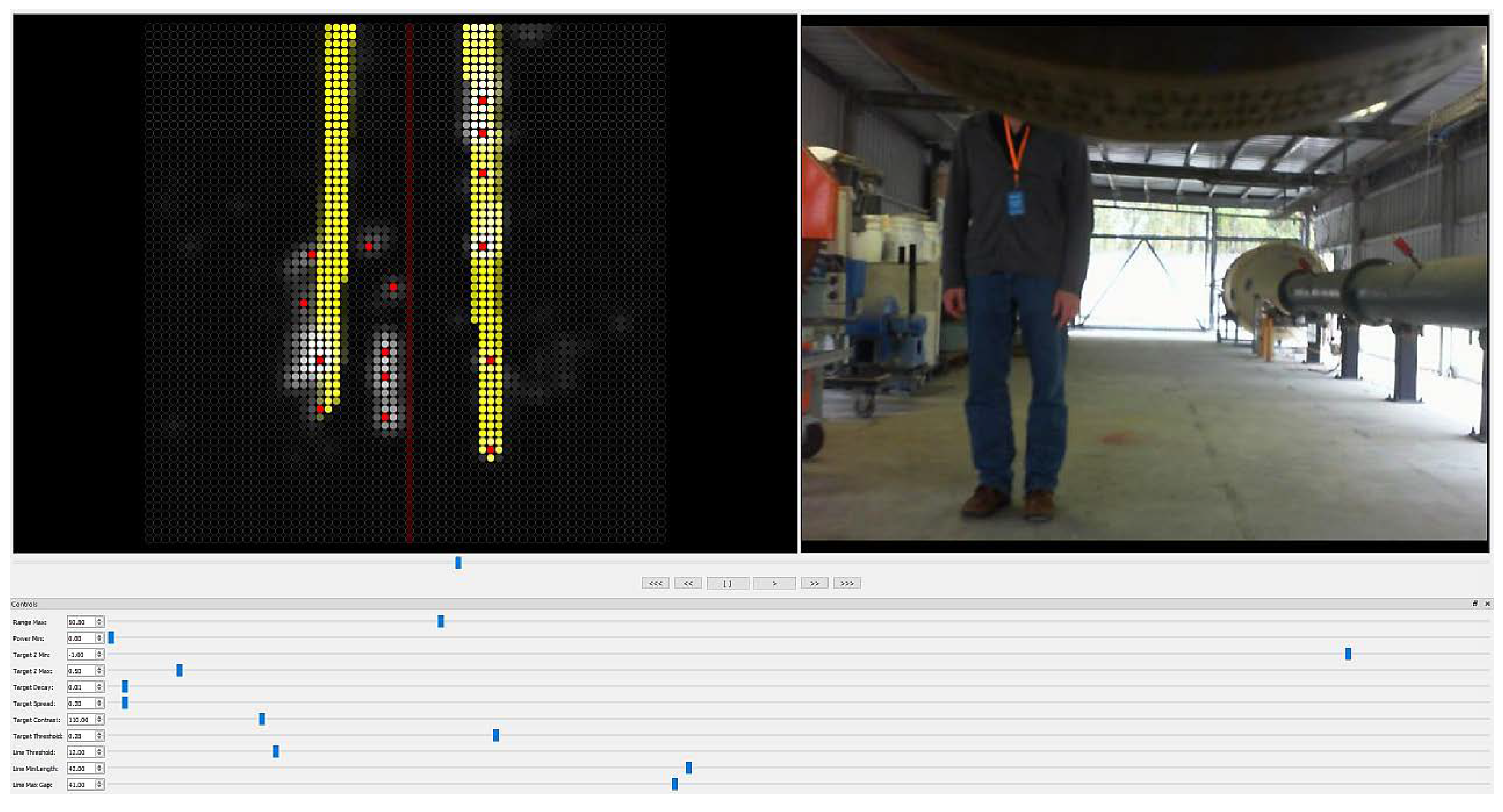Close the Controls dock panel
The height and width of the screenshot is (812, 1503).
[1487, 604]
